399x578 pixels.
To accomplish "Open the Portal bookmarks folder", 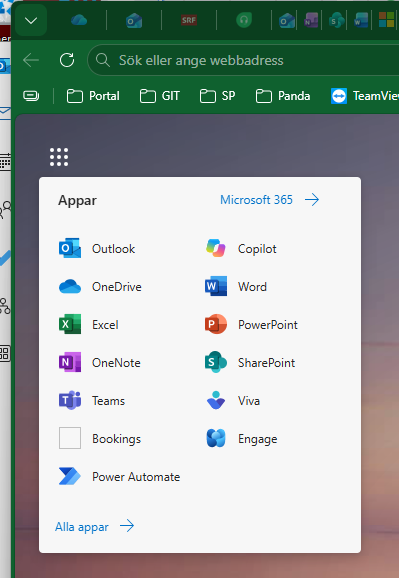I will (93, 96).
